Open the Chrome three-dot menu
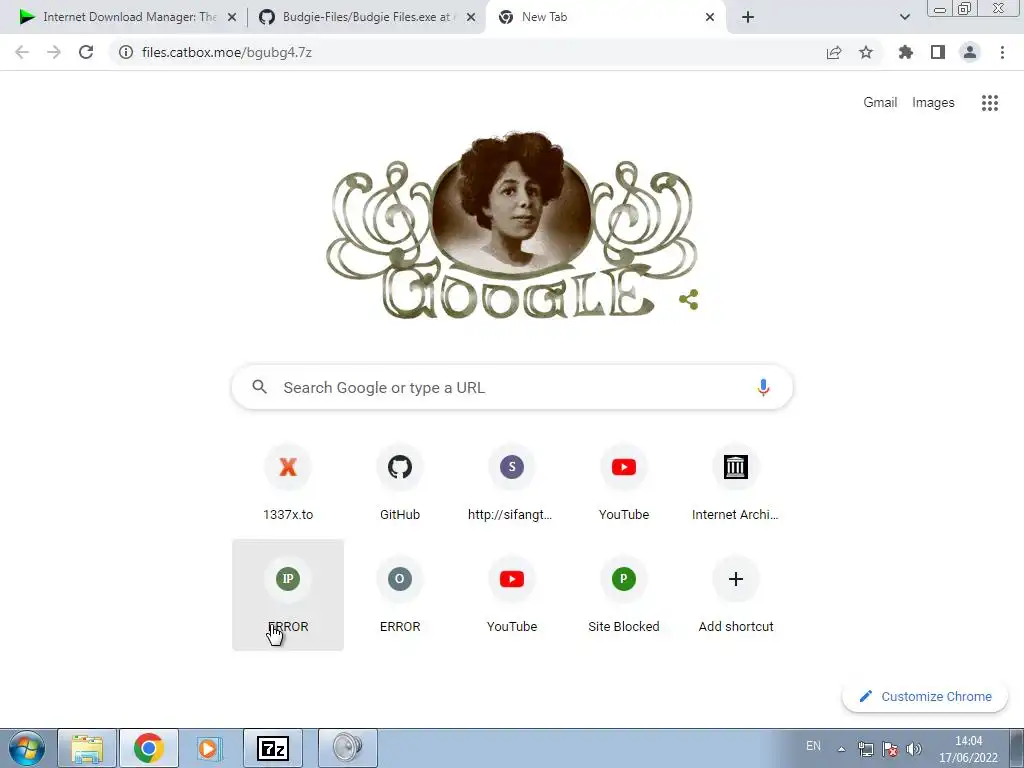The height and width of the screenshot is (768, 1024). point(1002,52)
